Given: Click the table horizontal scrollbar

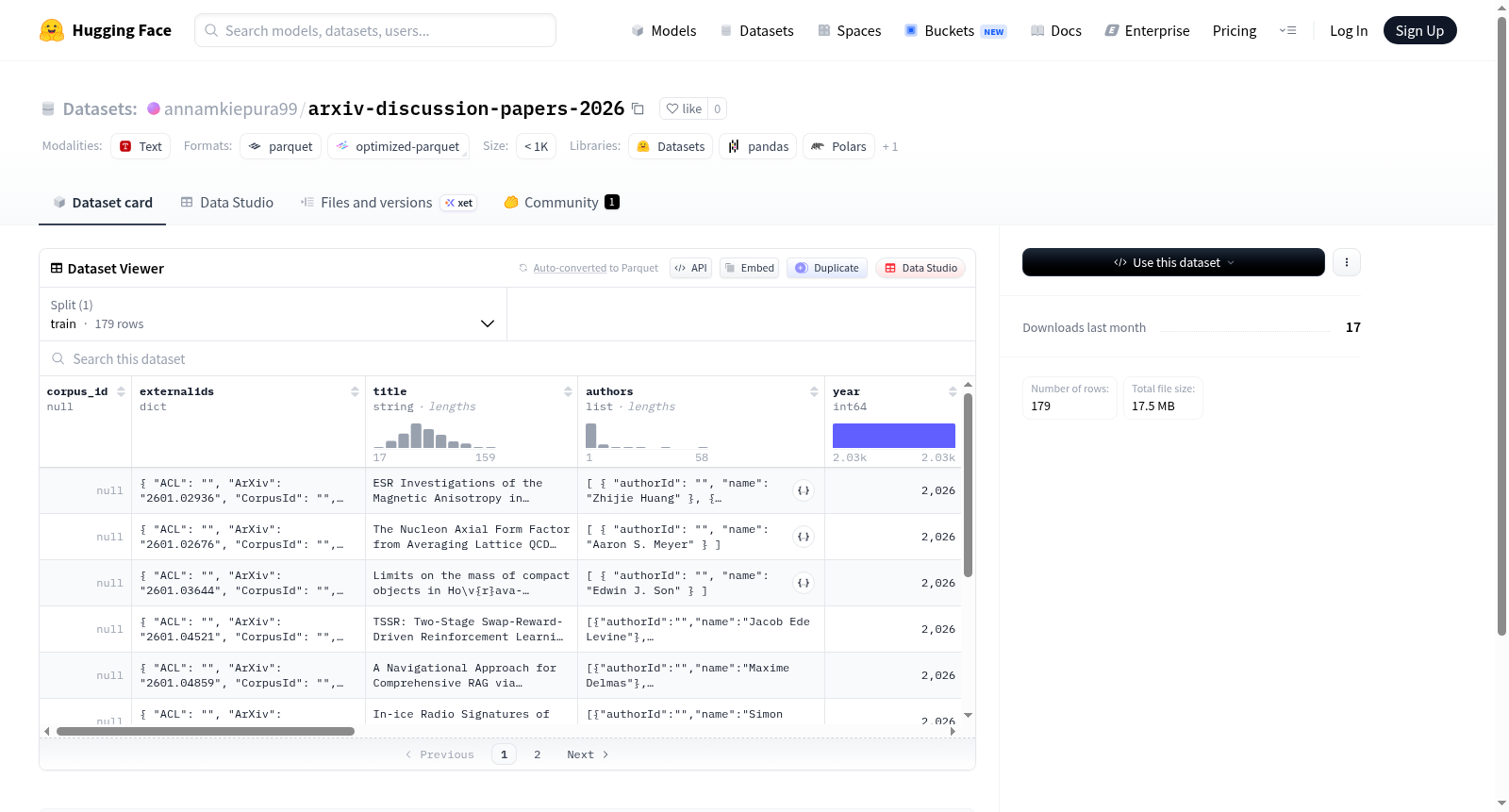Looking at the screenshot, I should (x=206, y=731).
